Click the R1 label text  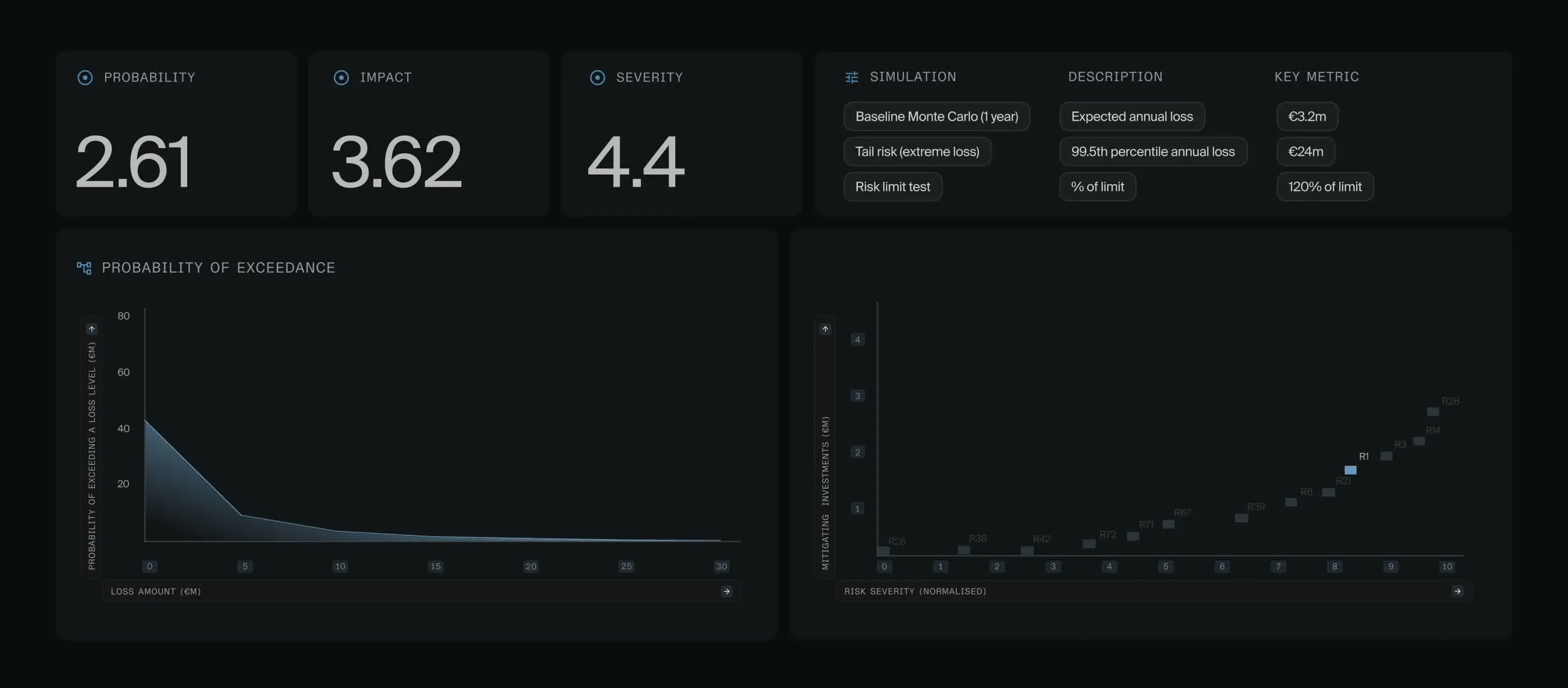pos(1364,457)
